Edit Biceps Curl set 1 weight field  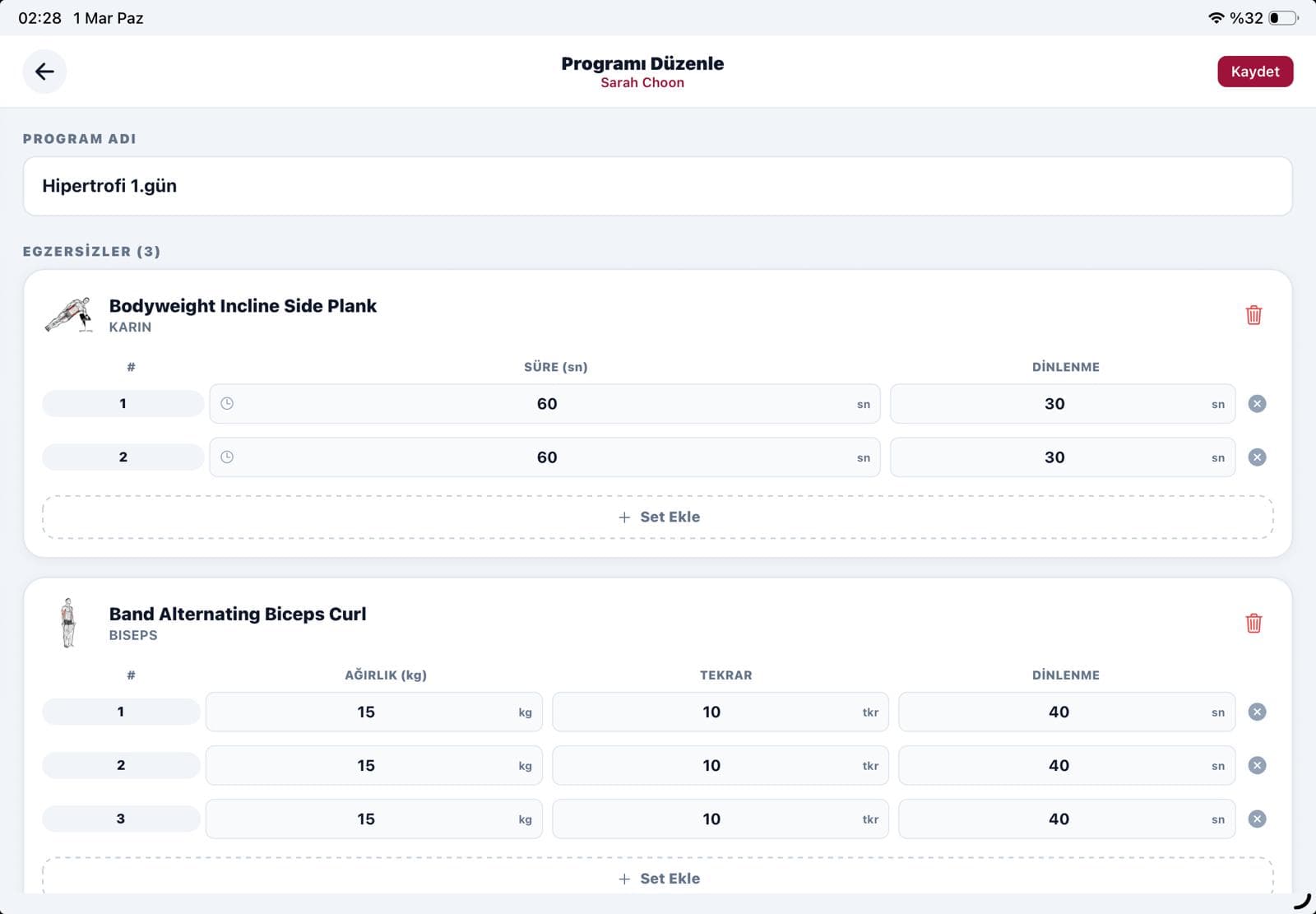366,712
